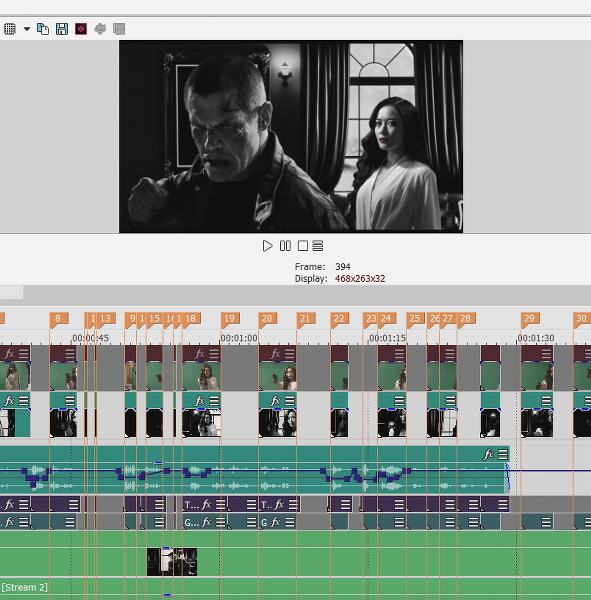The image size is (591, 600).
Task: Copy preview snapshot to clipboard
Action: 43,29
